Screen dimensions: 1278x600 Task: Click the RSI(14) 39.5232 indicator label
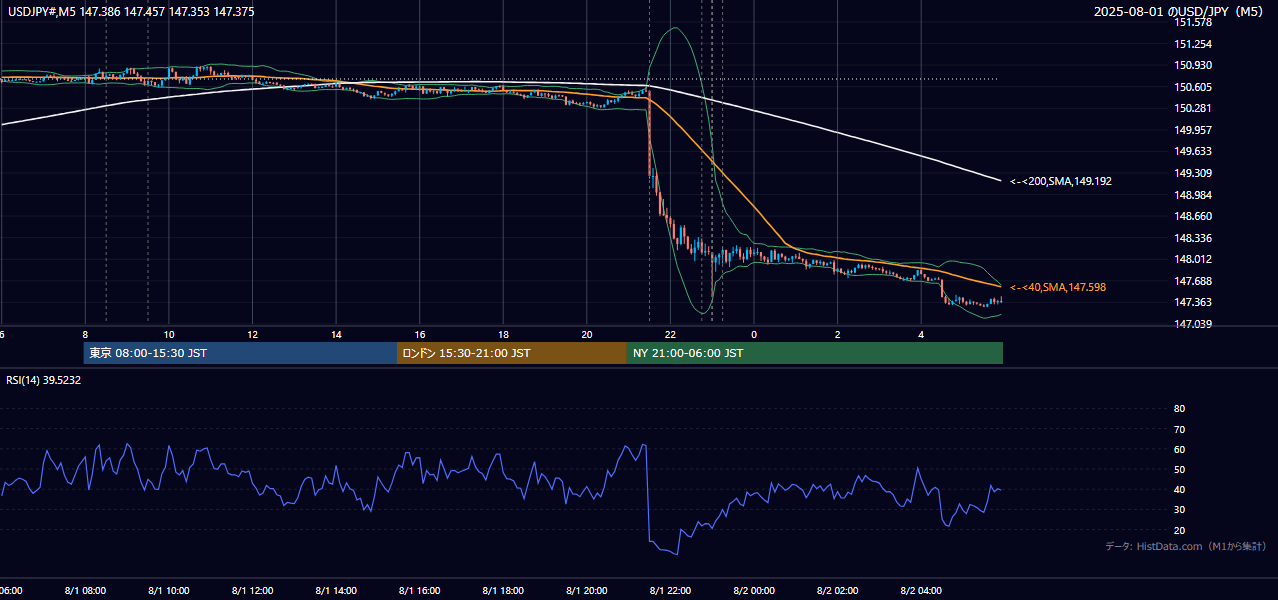click(44, 380)
